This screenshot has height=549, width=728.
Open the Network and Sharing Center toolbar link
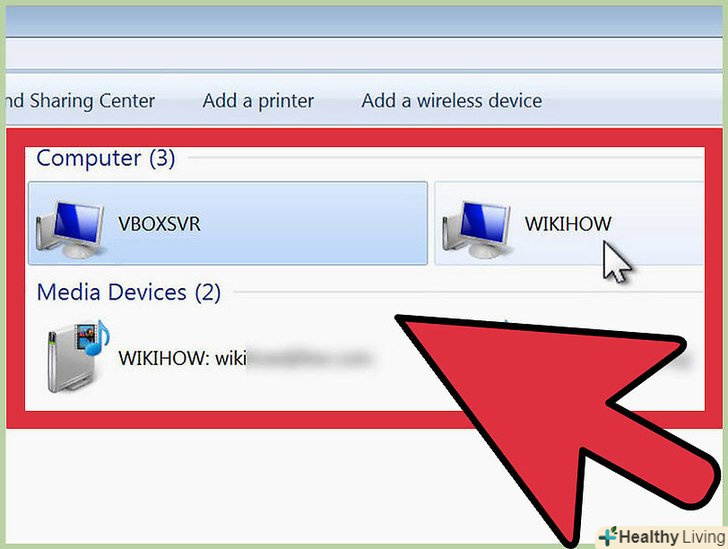80,101
